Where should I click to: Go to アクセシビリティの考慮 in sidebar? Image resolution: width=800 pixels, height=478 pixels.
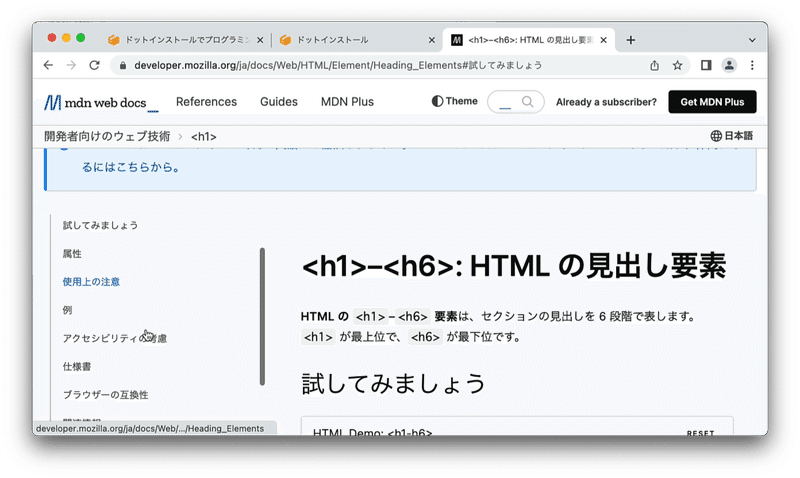115,338
